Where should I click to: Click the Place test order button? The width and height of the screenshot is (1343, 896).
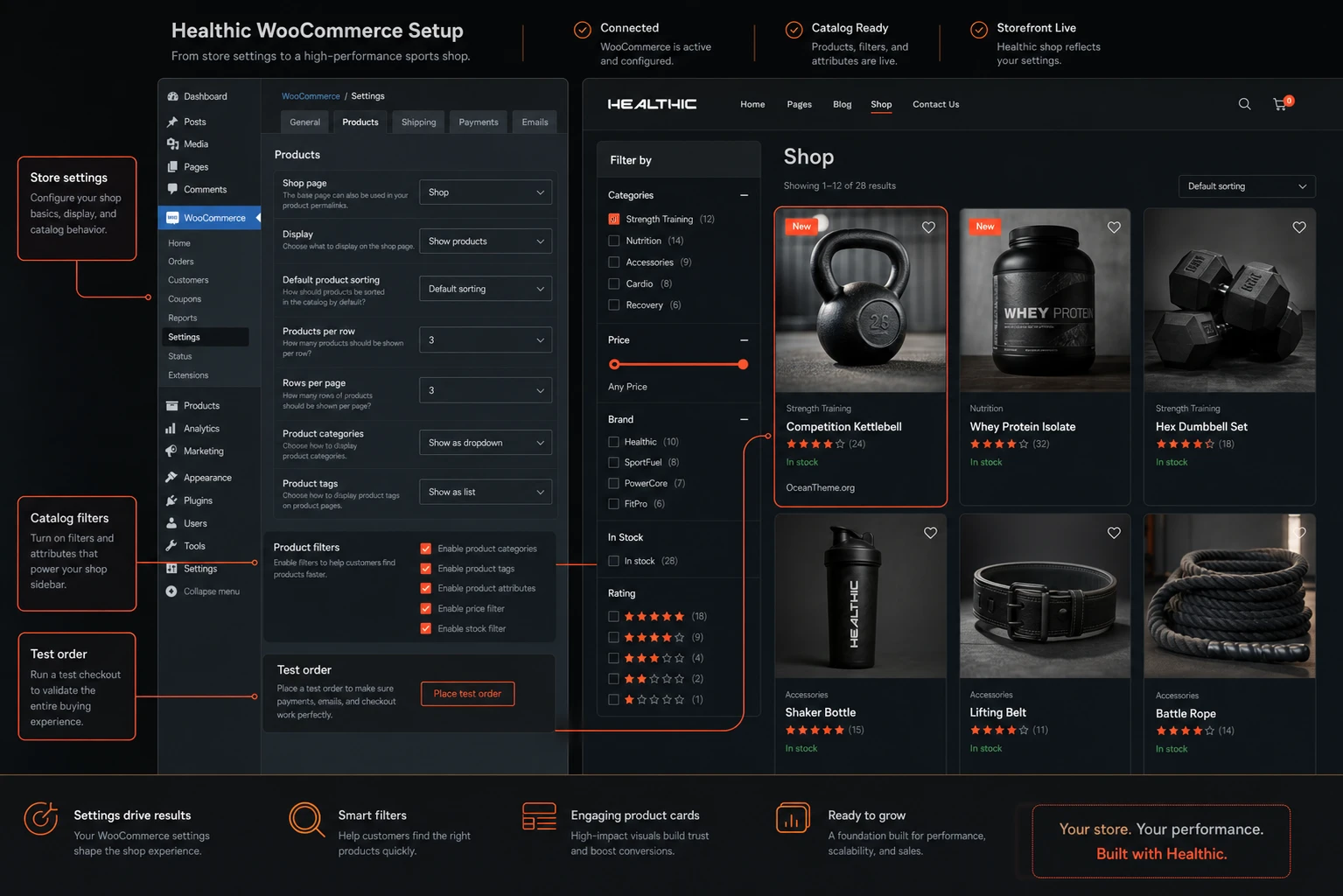(468, 694)
